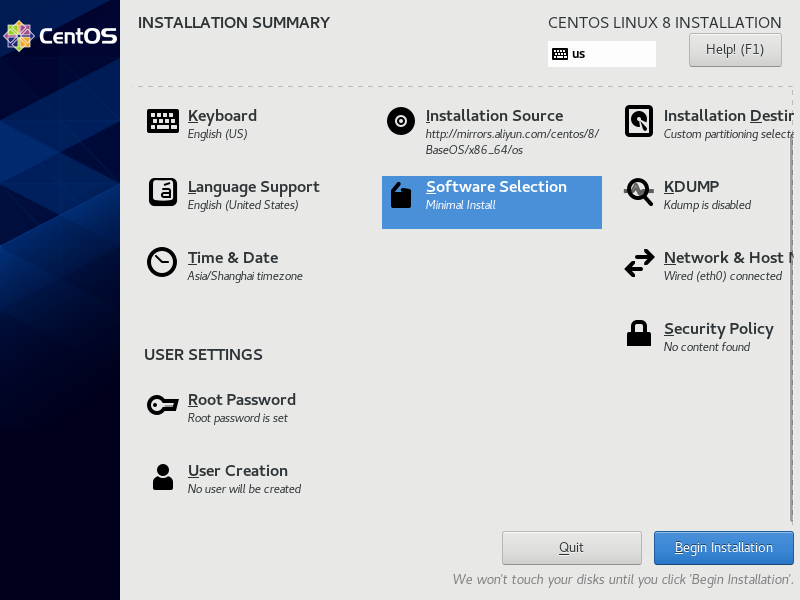Click the Keyboard layout icon

163,121
